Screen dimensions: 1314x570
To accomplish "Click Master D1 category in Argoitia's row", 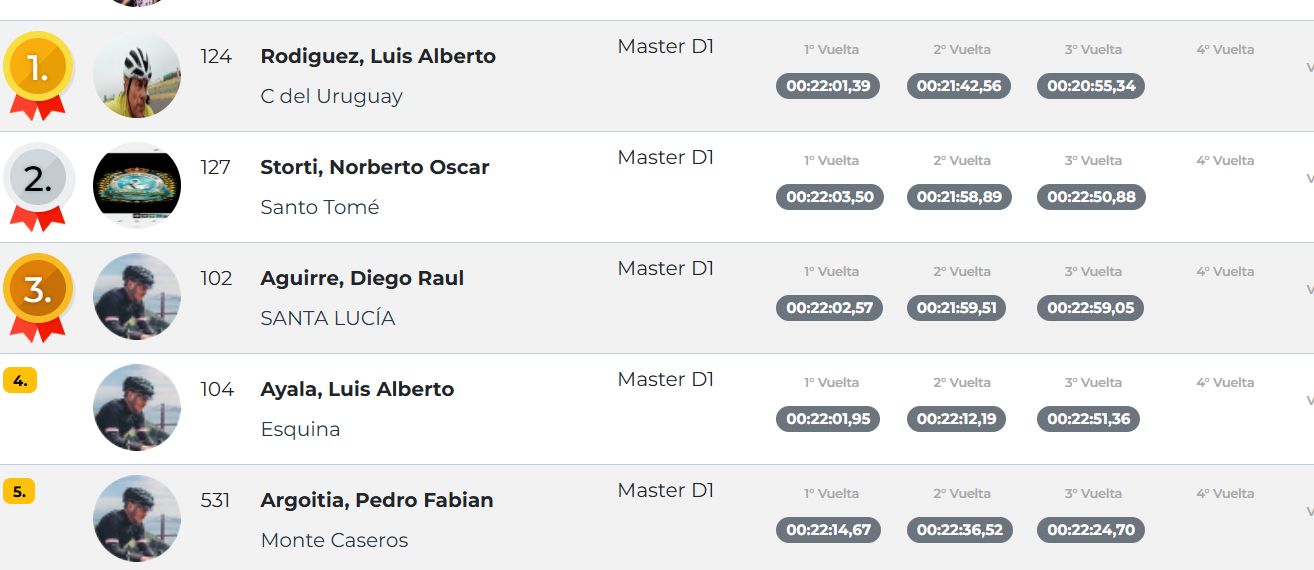I will click(x=666, y=490).
